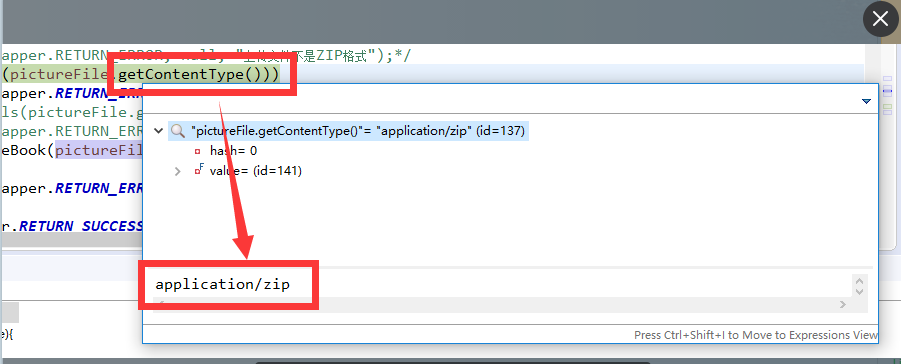Close the image viewer with the X button

pyautogui.click(x=880, y=20)
